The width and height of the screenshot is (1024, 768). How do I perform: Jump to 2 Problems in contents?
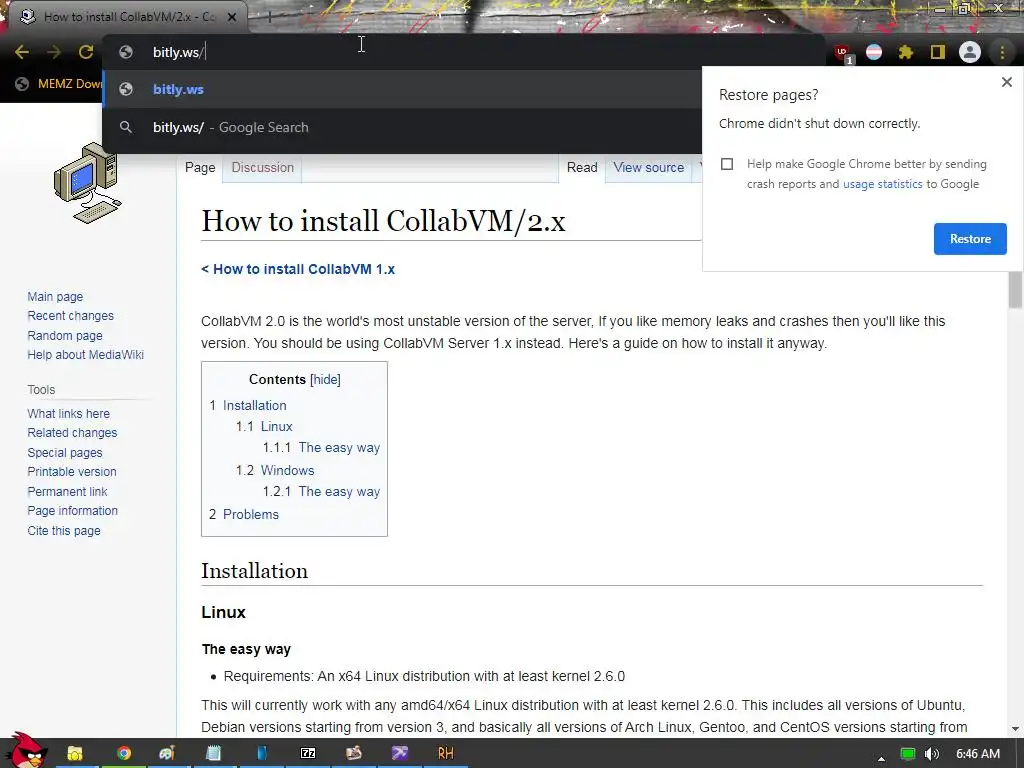tap(244, 515)
